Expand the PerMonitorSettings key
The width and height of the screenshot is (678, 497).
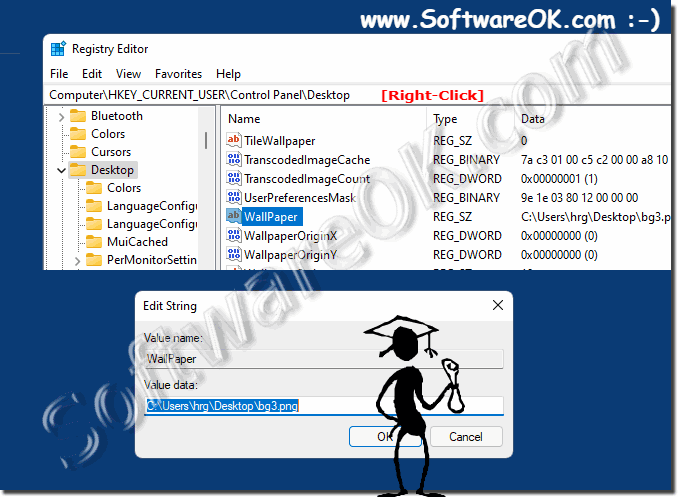(x=77, y=261)
